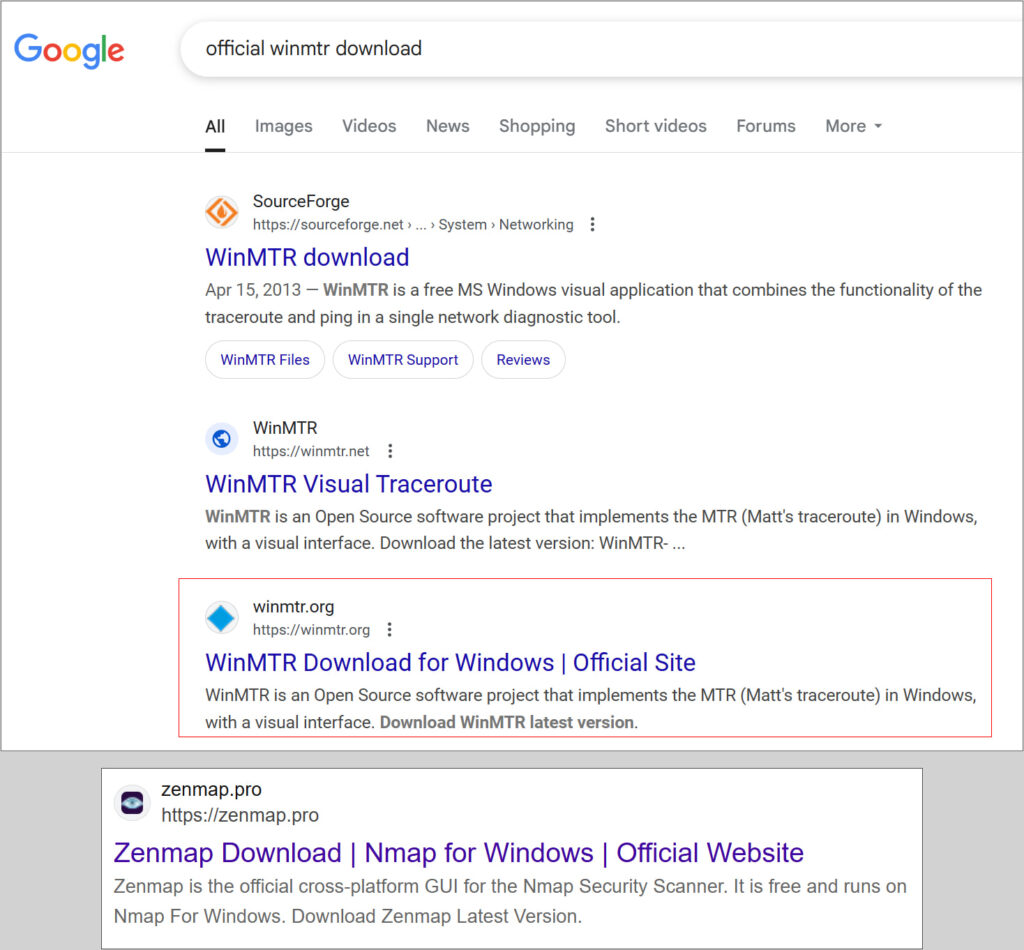The width and height of the screenshot is (1024, 950).
Task: Open the Reviews sitelink chip
Action: coord(523,359)
